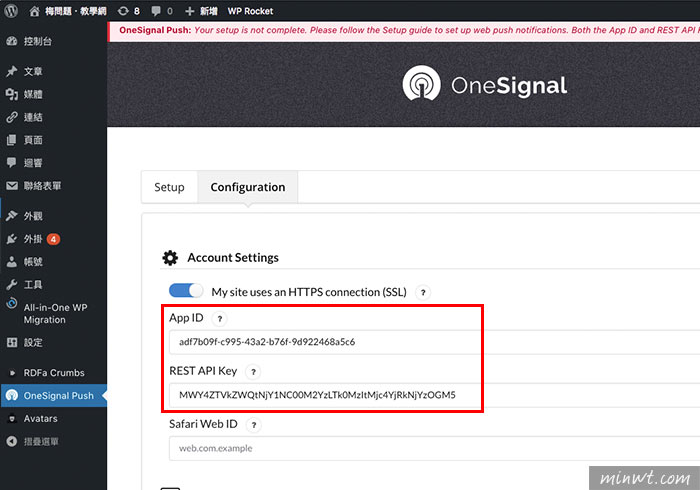Screen dimensions: 700x490
Task: Switch to the Configuration tab
Action: [248, 187]
